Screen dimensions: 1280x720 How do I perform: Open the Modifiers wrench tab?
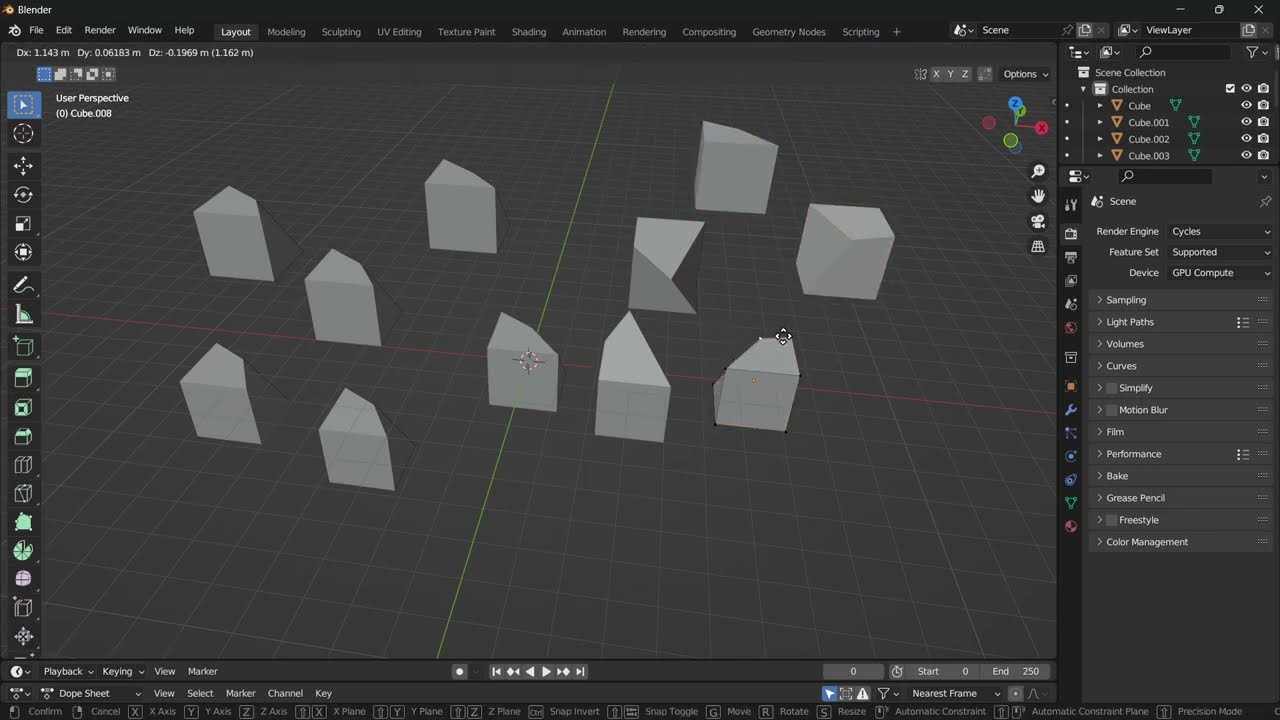coord(1071,410)
